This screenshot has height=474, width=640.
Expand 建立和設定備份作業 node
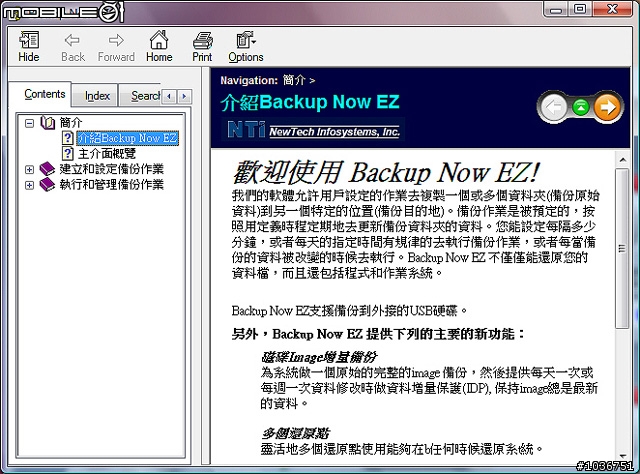click(x=29, y=169)
